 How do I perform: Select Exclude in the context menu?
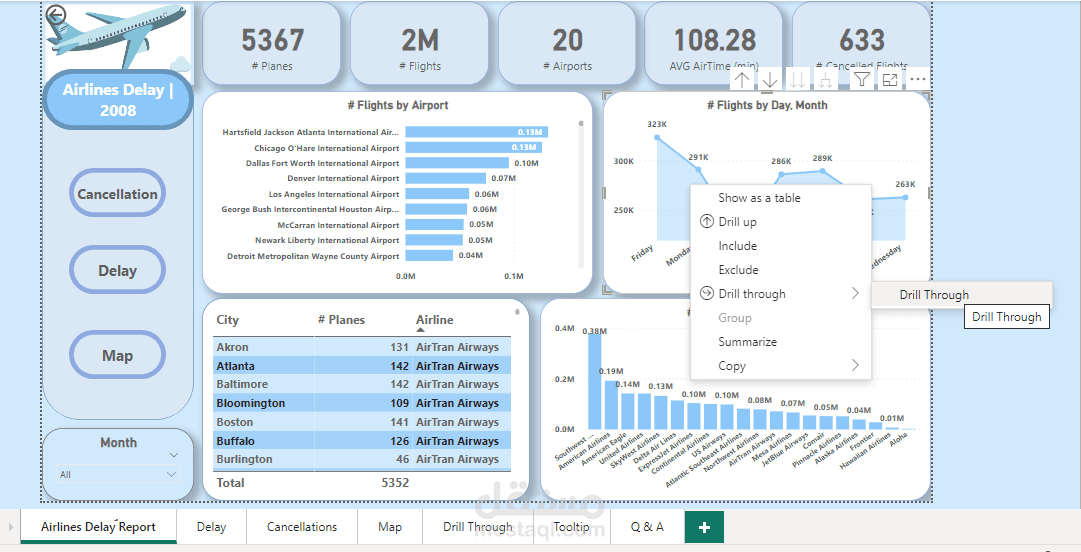click(738, 270)
